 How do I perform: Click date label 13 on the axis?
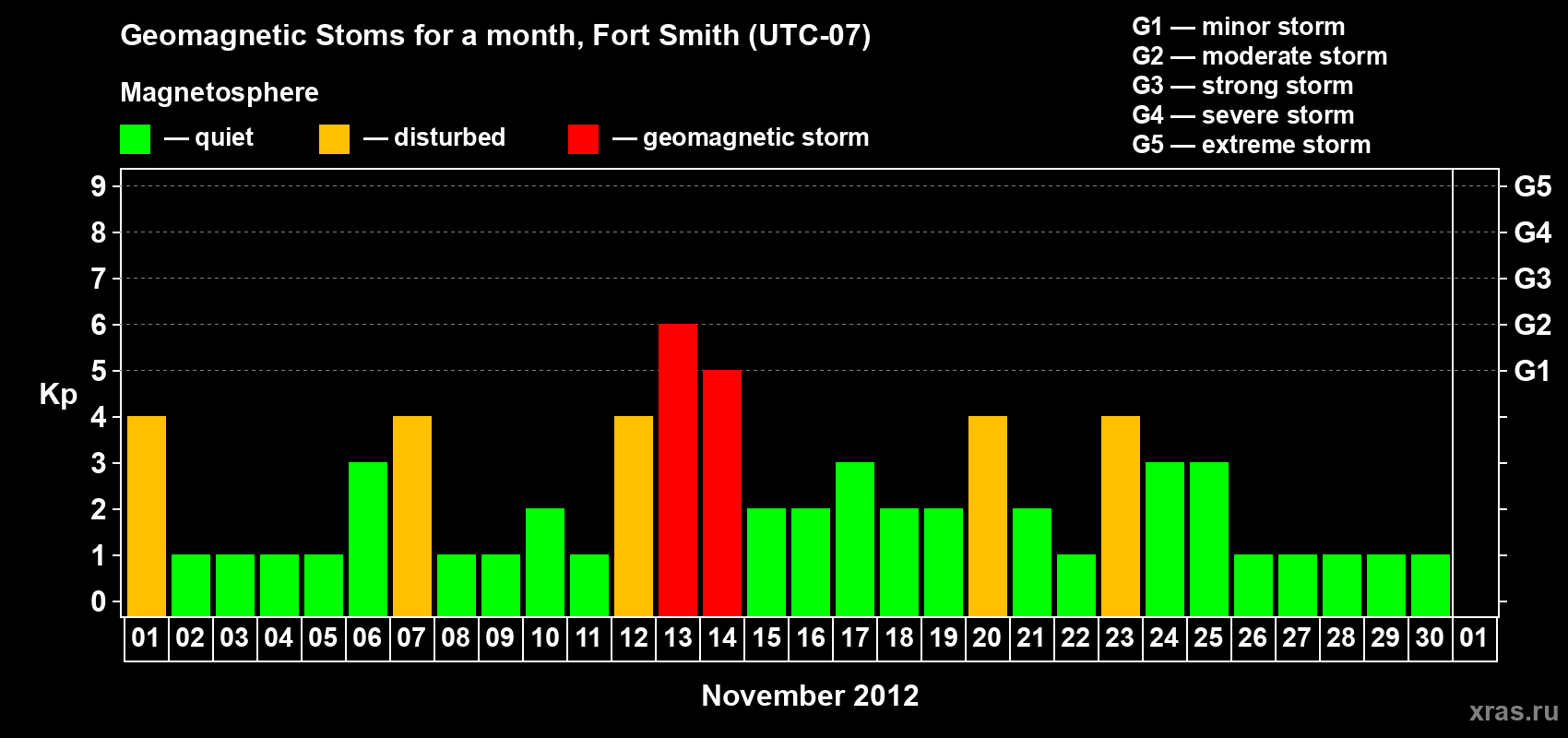click(x=678, y=637)
